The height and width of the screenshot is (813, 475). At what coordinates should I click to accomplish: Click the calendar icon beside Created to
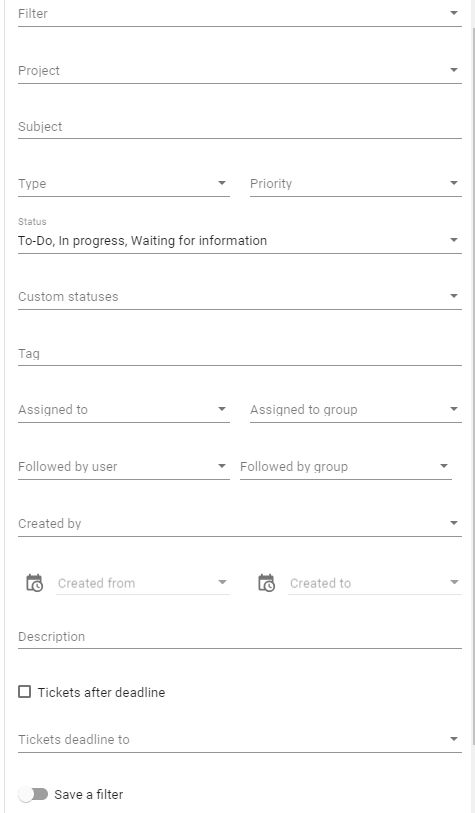click(267, 583)
